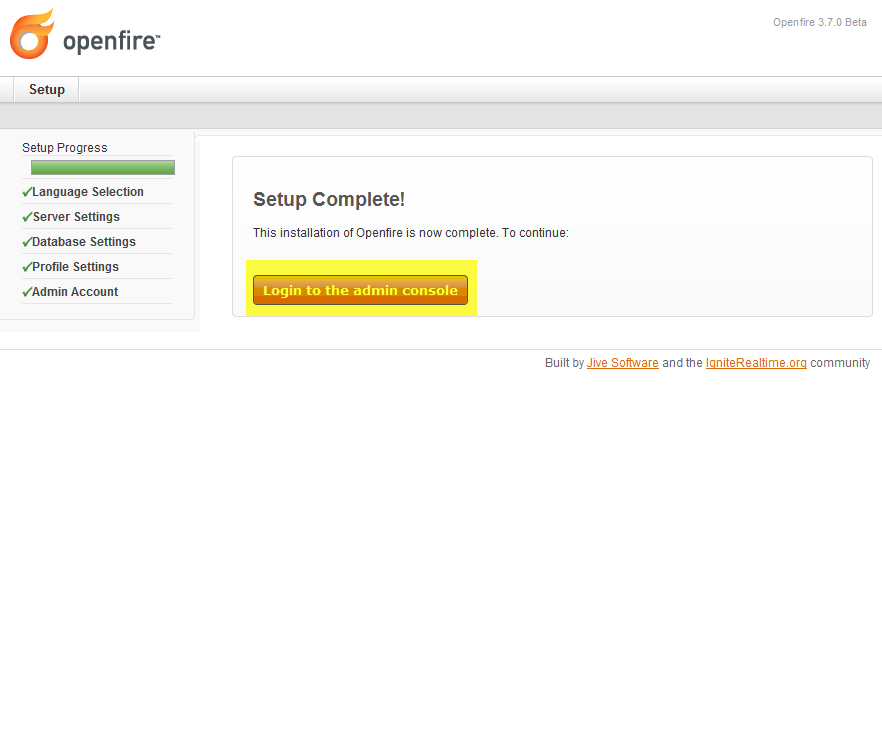Select the Profile Settings step

click(75, 267)
